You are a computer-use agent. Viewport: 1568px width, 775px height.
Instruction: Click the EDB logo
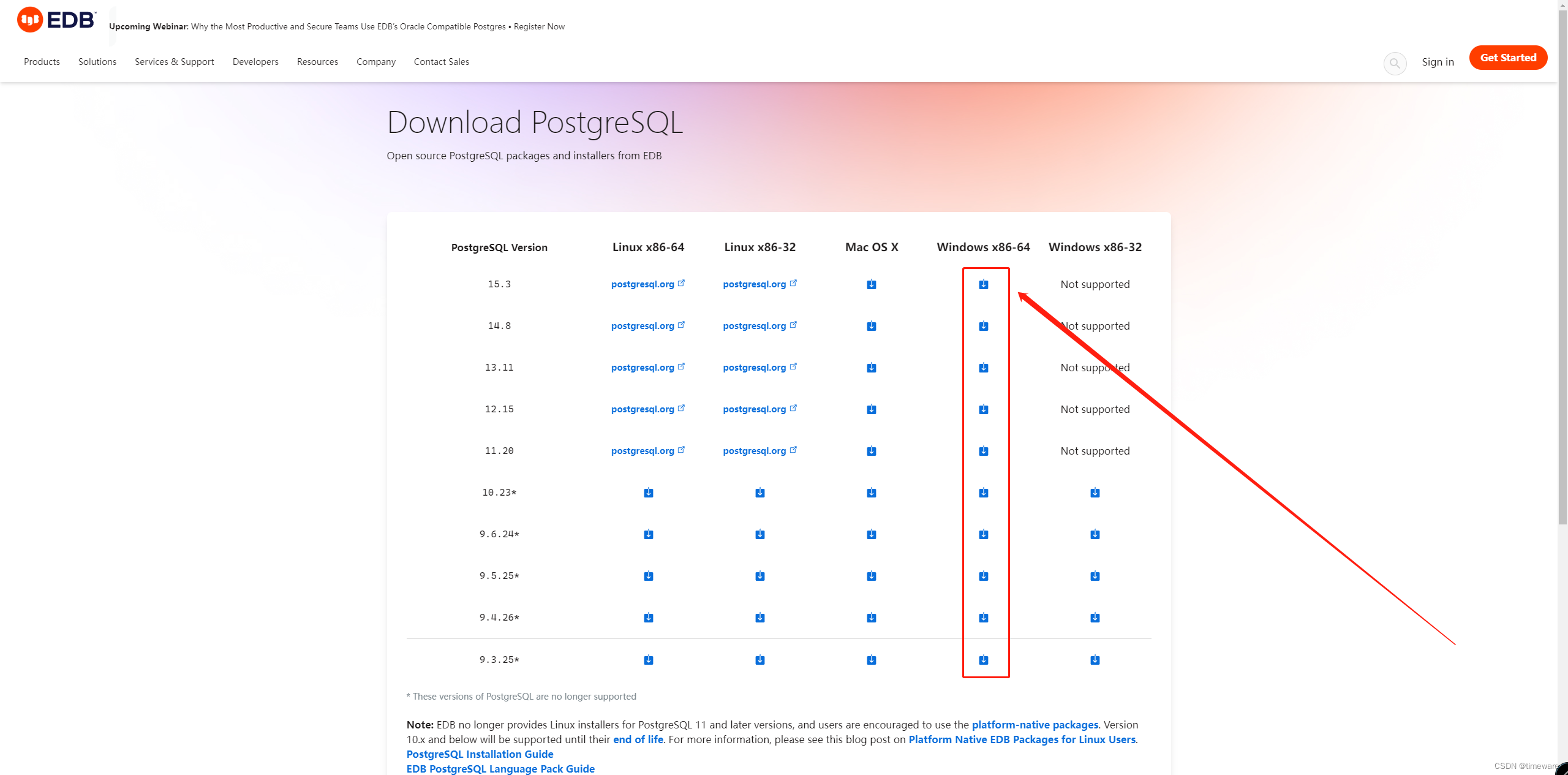coord(56,20)
